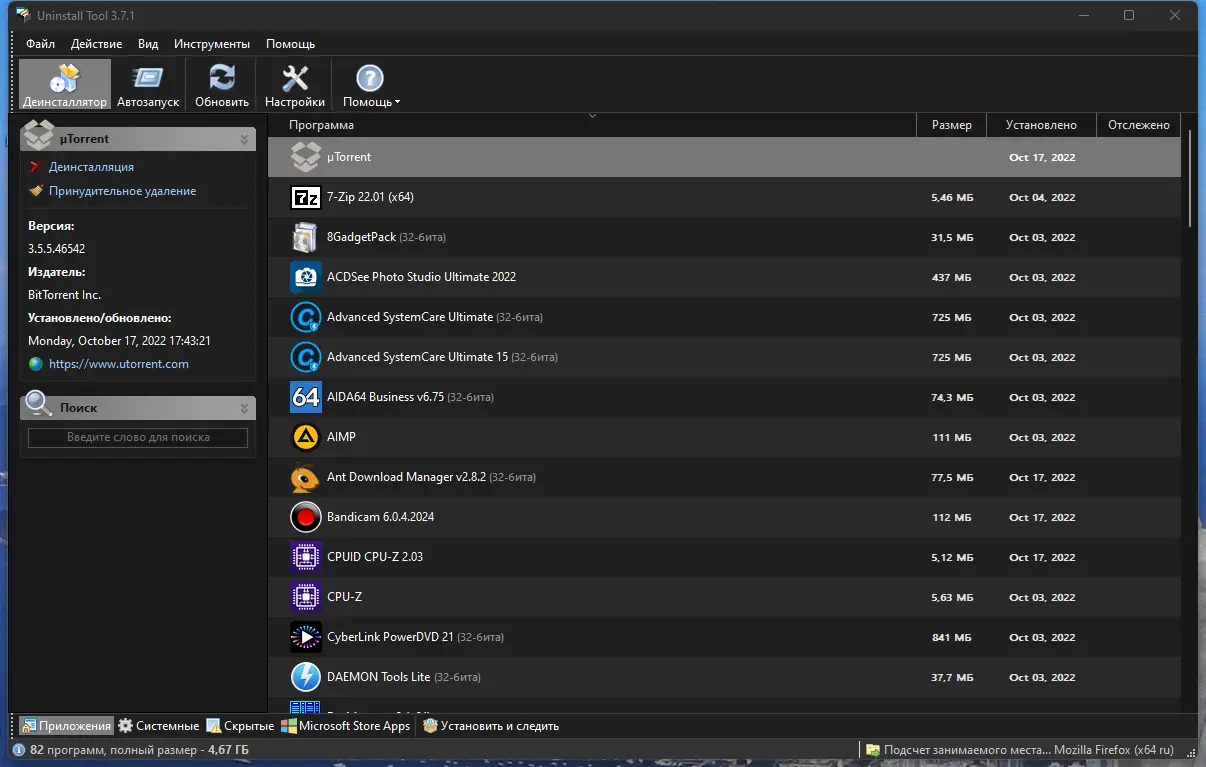Click the broom icon beside Принудительное удаление
Screen dimensions: 1206x767
[36, 191]
